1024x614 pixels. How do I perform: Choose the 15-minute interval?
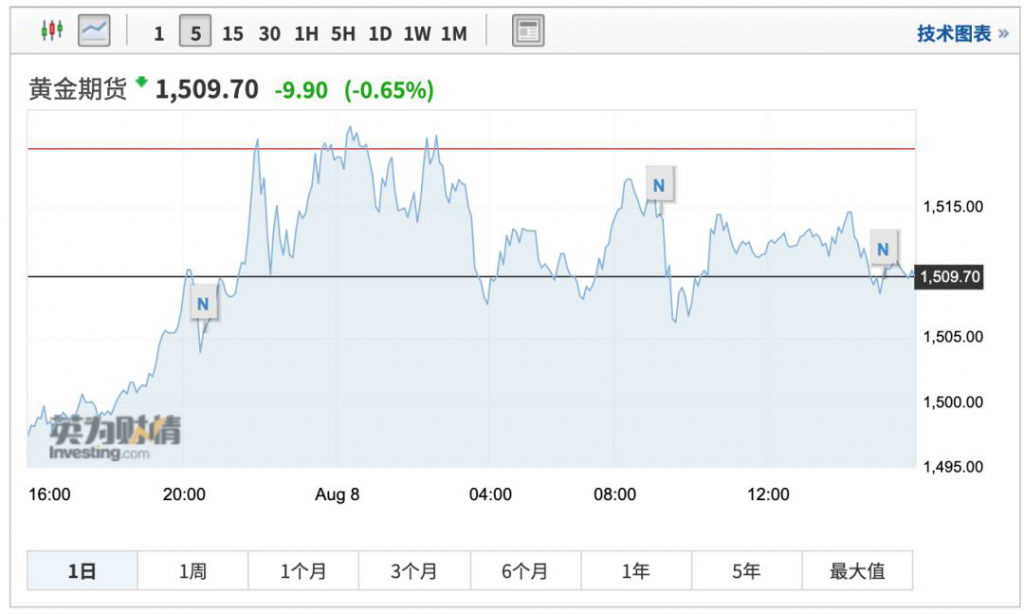pos(232,33)
